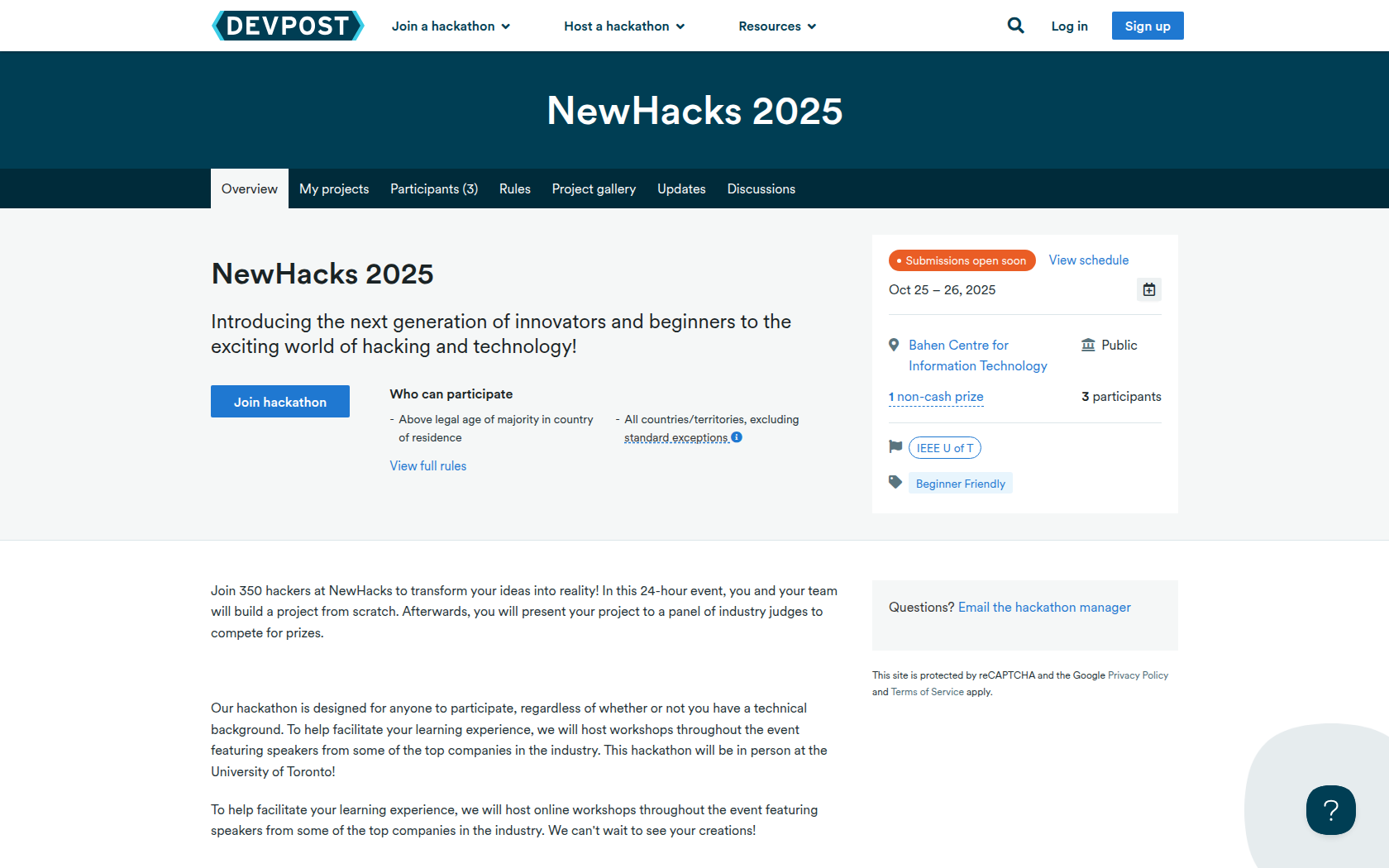Follow the Email the hackathon manager link
The image size is (1389, 868).
click(1044, 608)
